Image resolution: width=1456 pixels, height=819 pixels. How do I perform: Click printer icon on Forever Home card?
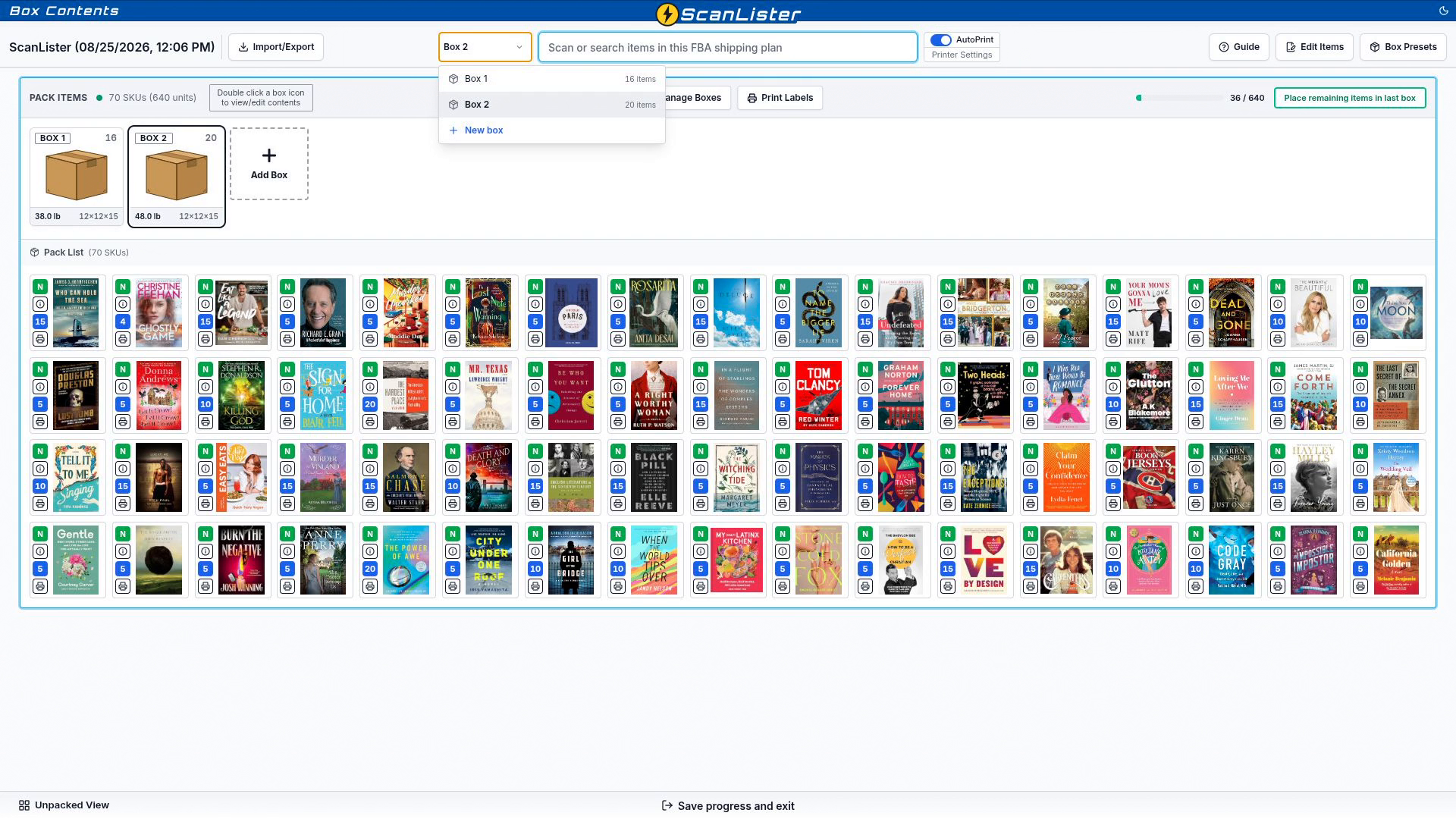(x=865, y=422)
